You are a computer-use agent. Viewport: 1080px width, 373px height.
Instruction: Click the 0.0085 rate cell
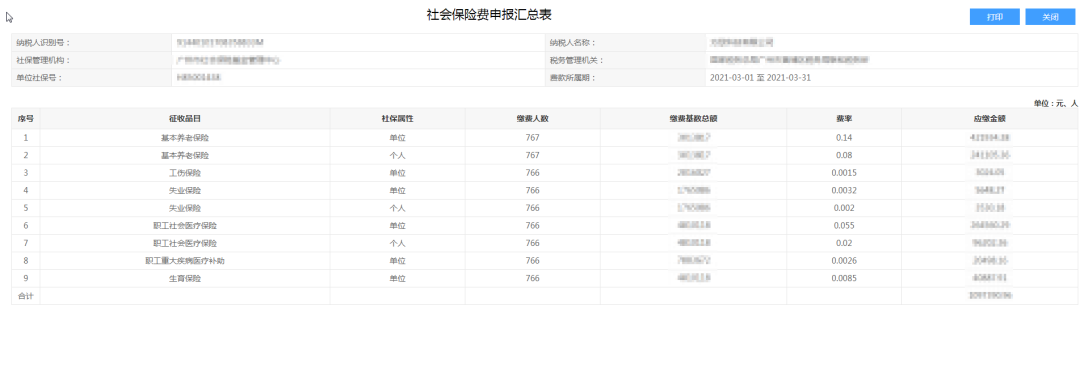844,279
